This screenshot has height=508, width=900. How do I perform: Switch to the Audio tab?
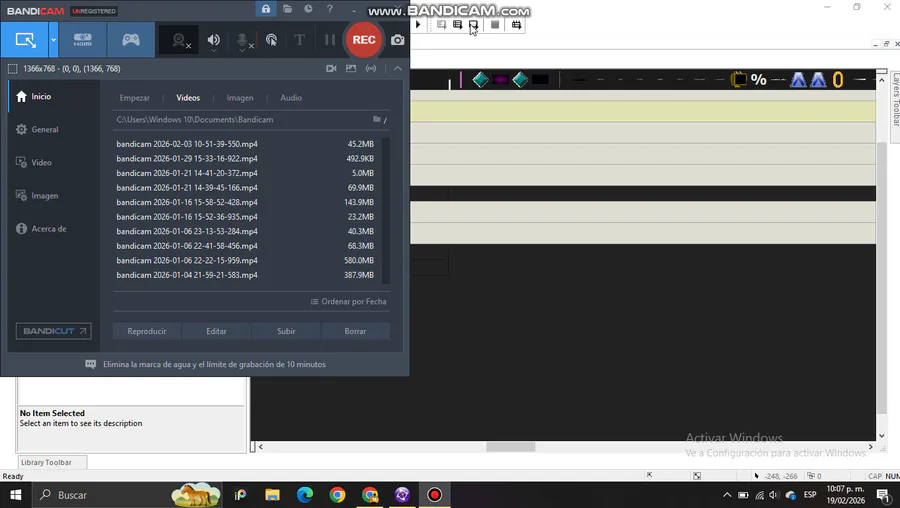[291, 98]
